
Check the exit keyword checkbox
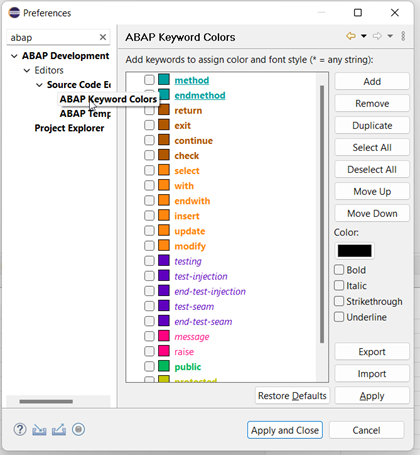(x=149, y=125)
